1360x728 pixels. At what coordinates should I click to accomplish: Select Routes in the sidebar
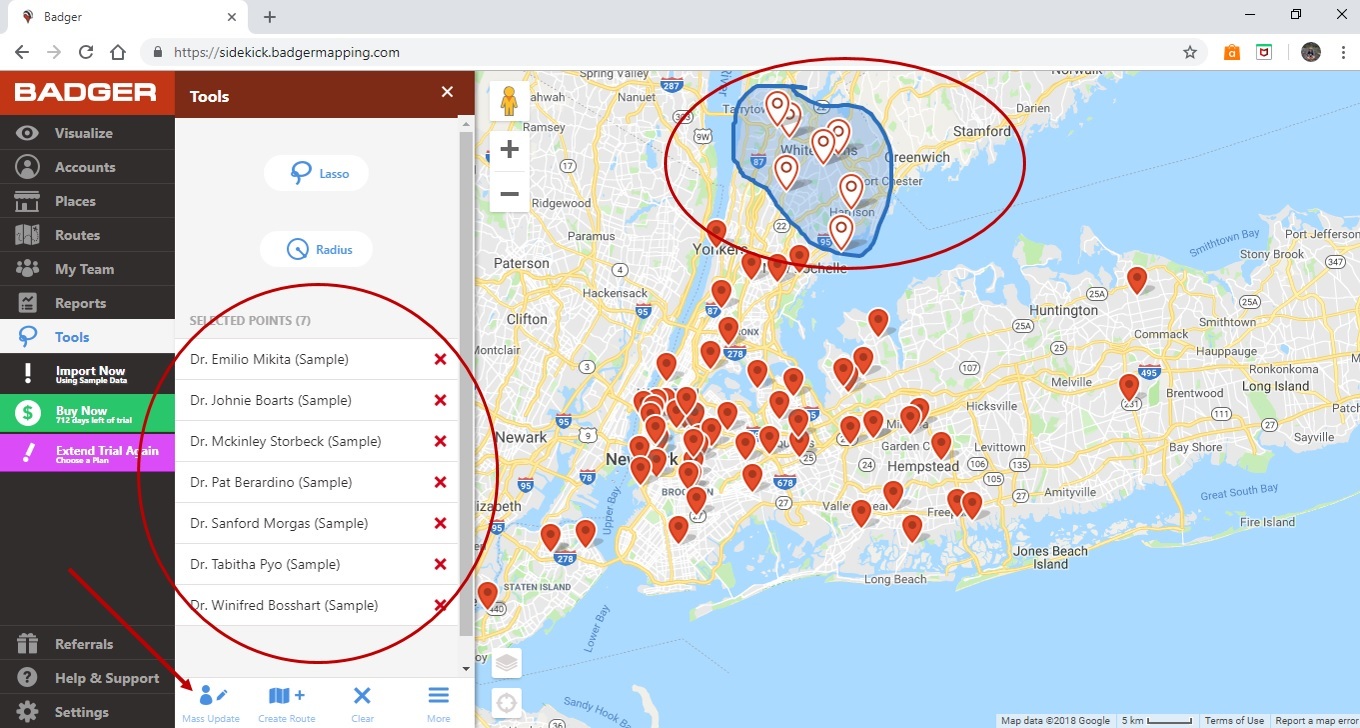tap(87, 235)
